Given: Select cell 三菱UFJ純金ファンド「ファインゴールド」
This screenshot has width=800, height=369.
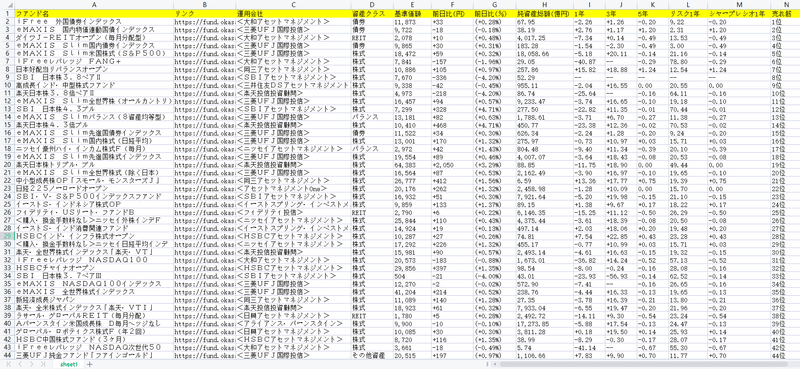Looking at the screenshot, I should click(94, 355).
